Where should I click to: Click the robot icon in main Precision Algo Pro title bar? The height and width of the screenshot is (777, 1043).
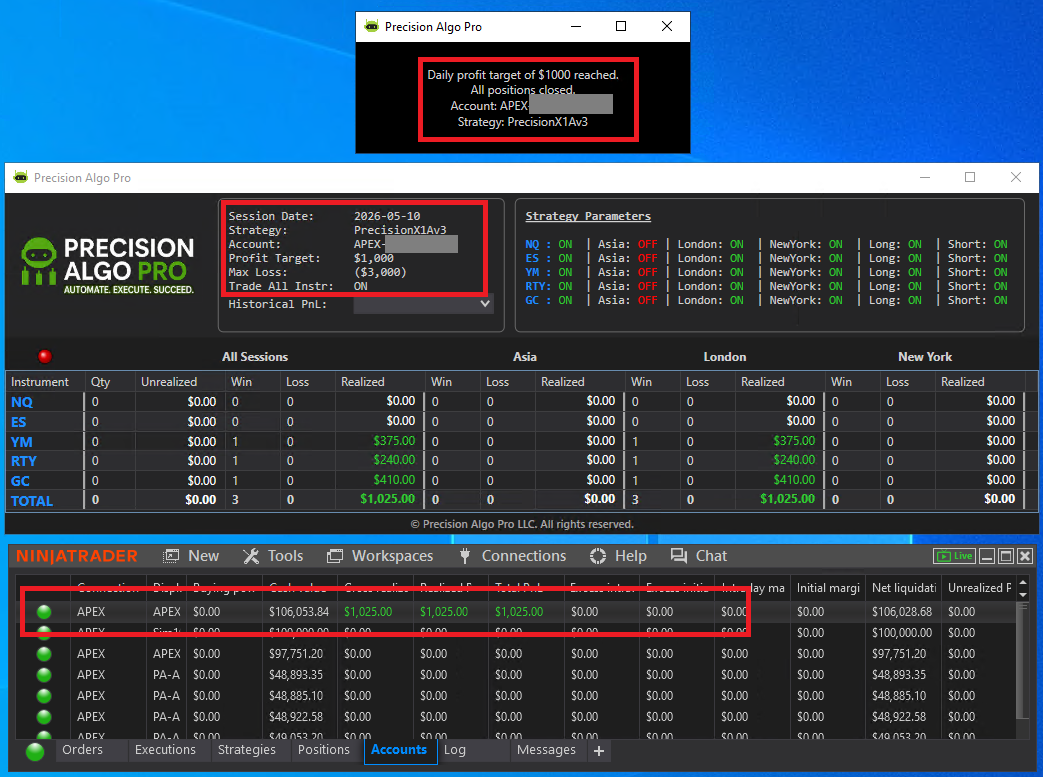point(21,178)
